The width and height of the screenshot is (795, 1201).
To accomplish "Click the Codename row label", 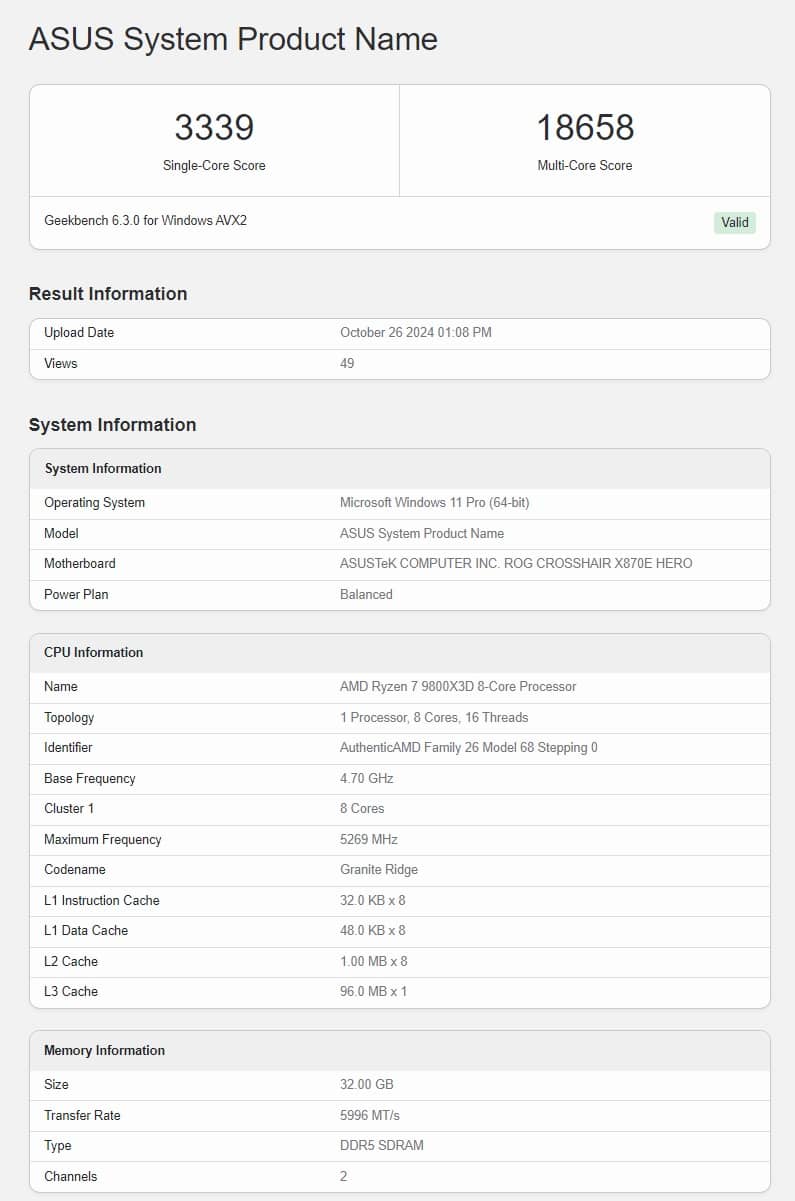I will (x=75, y=869).
